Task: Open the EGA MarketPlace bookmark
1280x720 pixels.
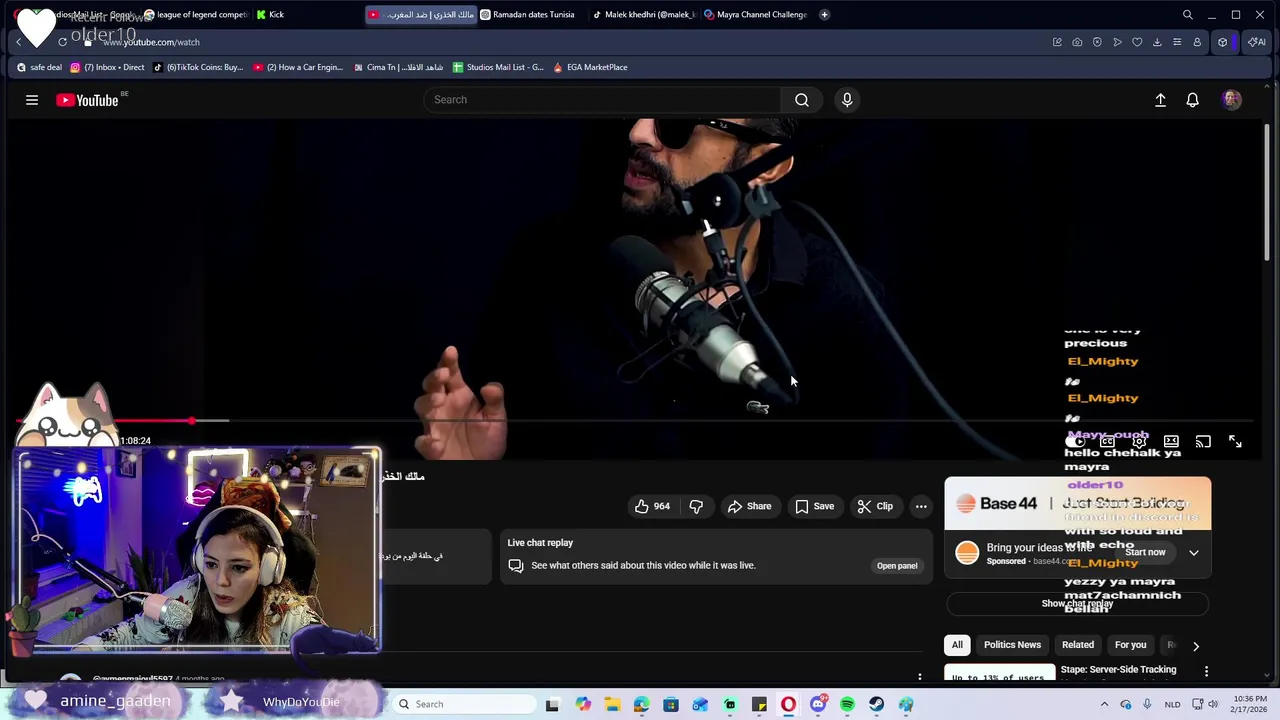Action: click(x=590, y=68)
